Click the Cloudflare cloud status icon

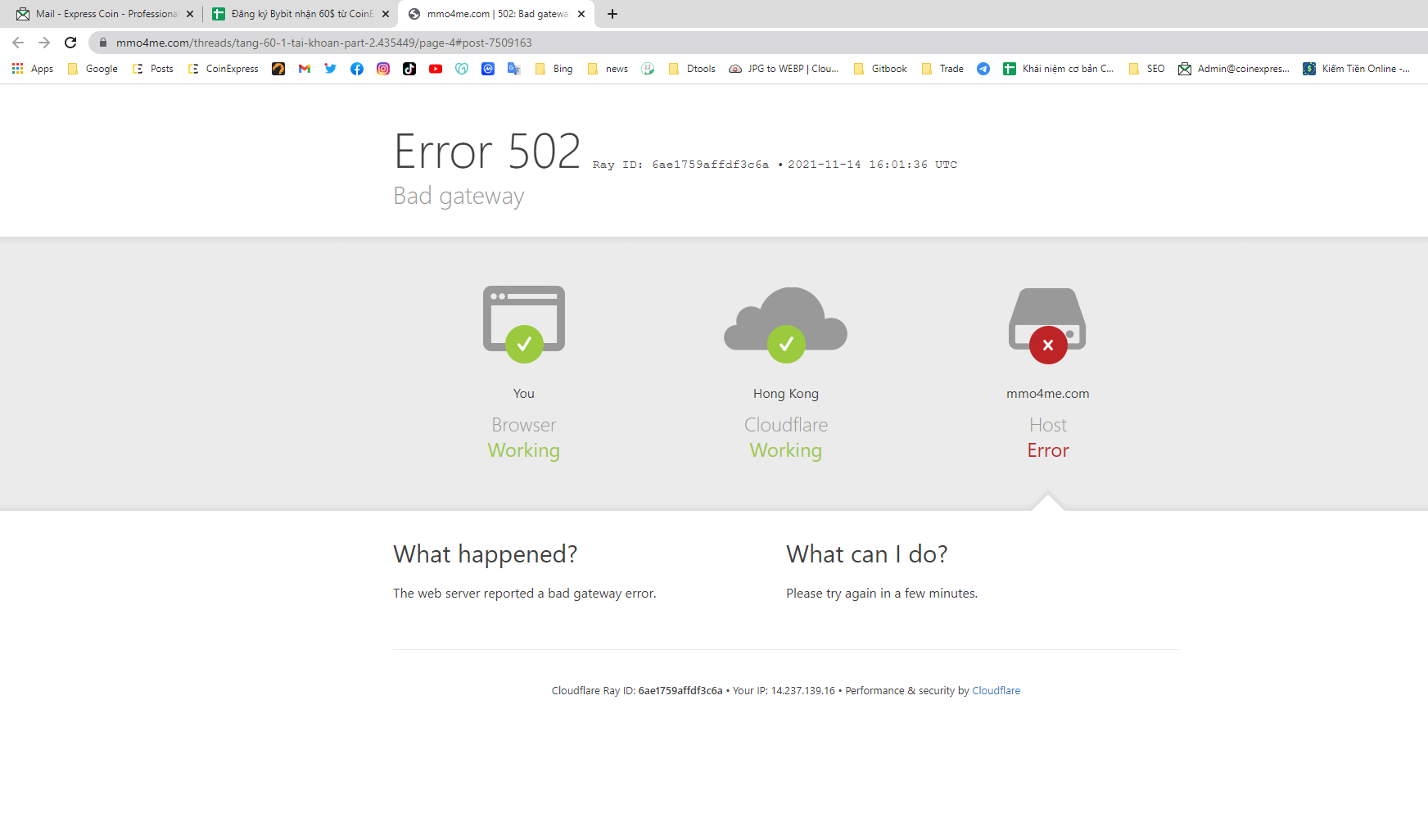[786, 324]
